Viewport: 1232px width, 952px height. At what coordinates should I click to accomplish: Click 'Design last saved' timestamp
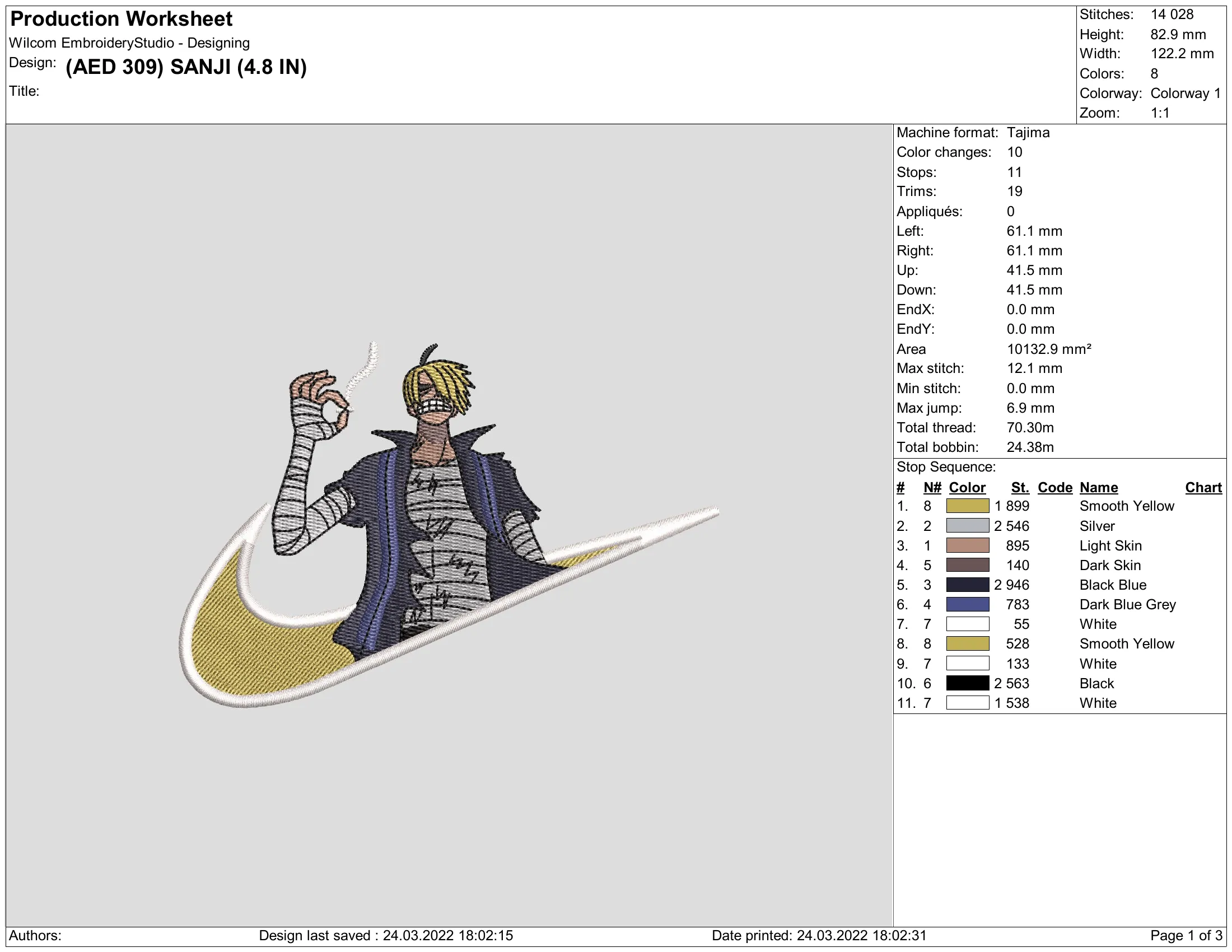(x=386, y=936)
